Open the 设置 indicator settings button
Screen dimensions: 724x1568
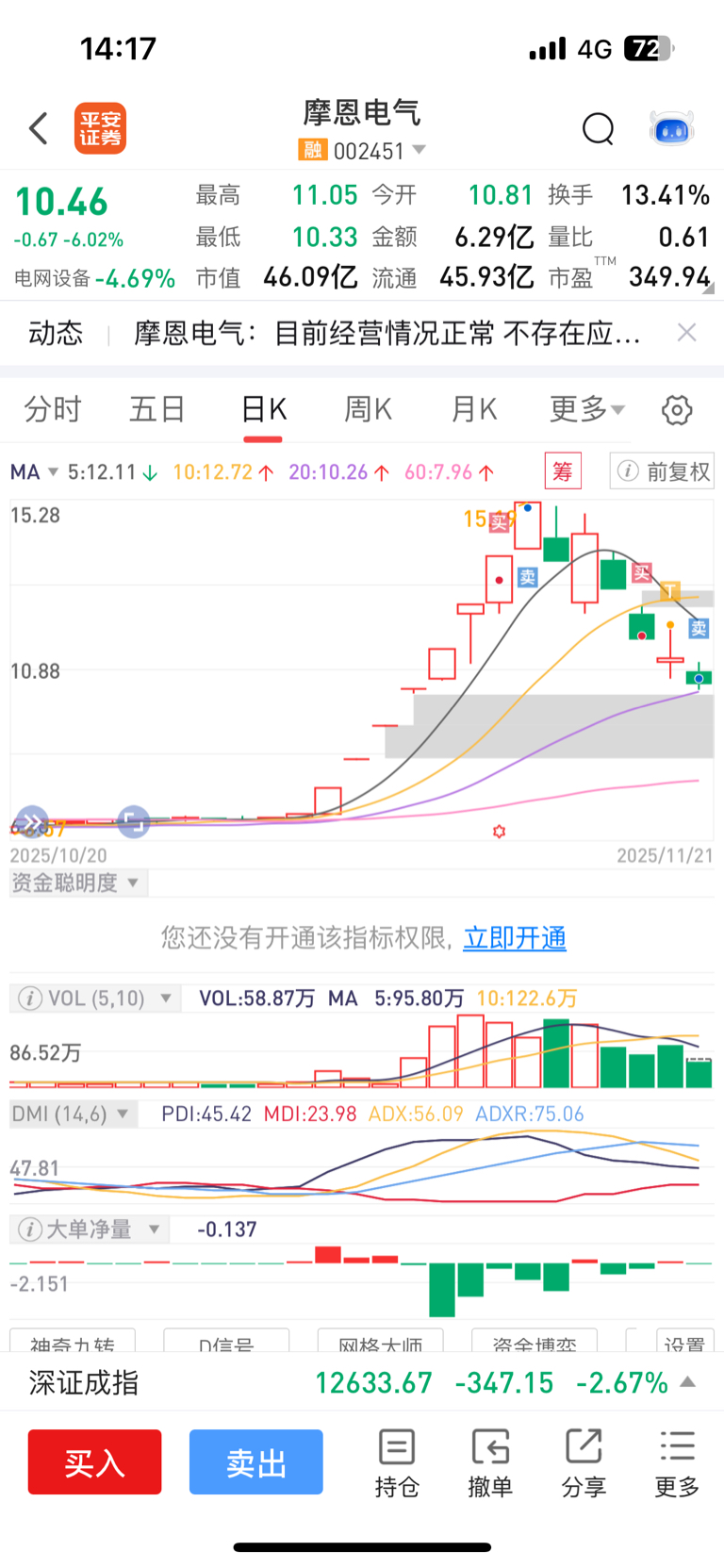point(684,1341)
